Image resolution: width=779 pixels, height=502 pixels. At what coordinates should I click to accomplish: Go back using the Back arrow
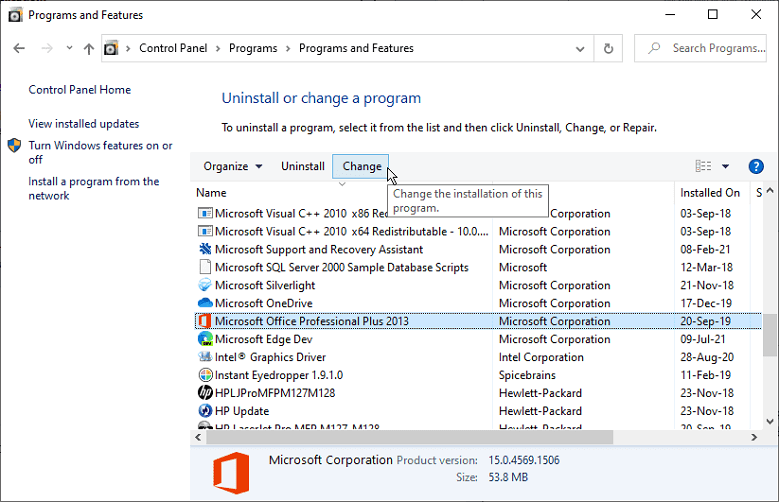pyautogui.click(x=19, y=48)
